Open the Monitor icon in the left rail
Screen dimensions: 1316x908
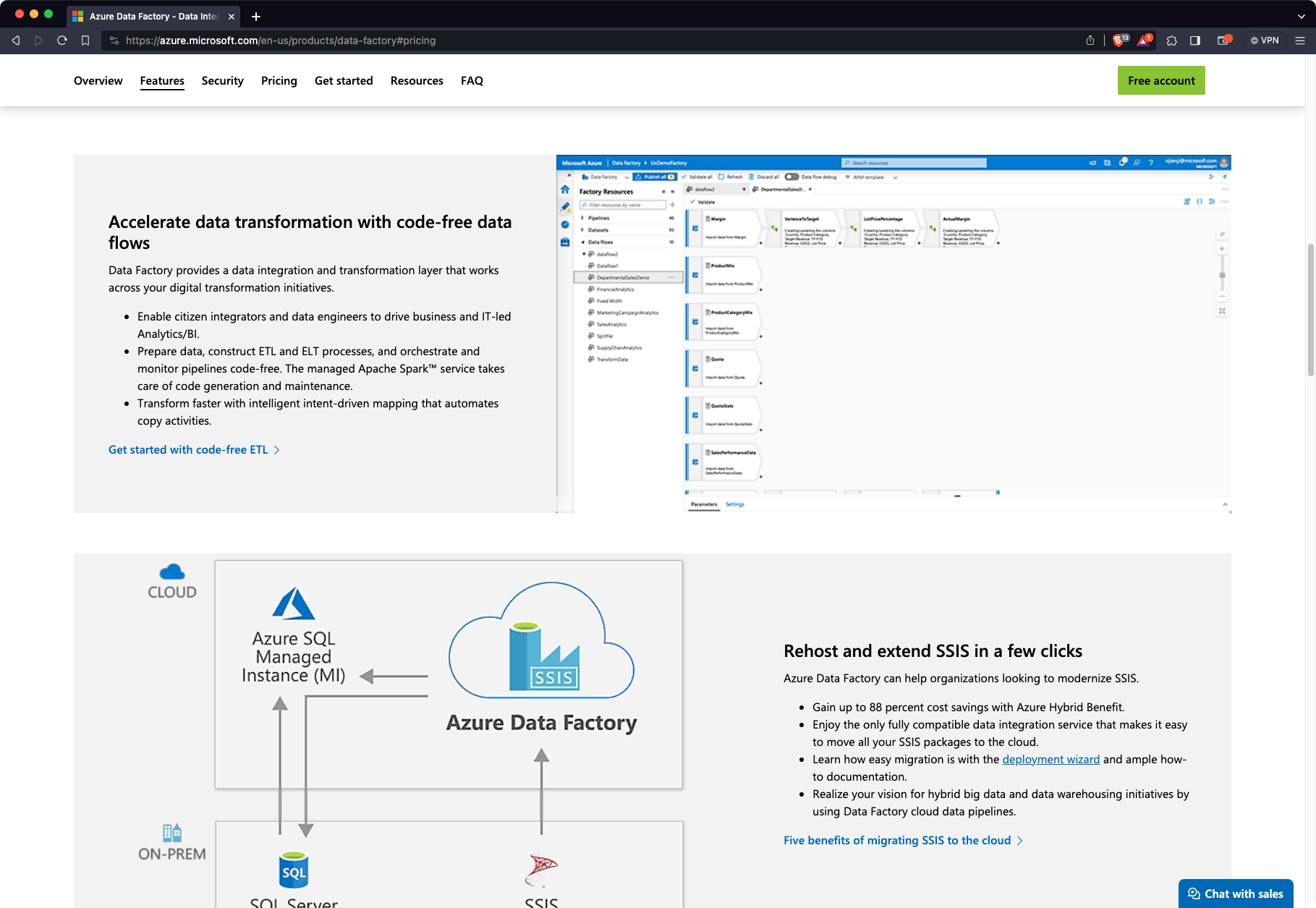tap(566, 225)
